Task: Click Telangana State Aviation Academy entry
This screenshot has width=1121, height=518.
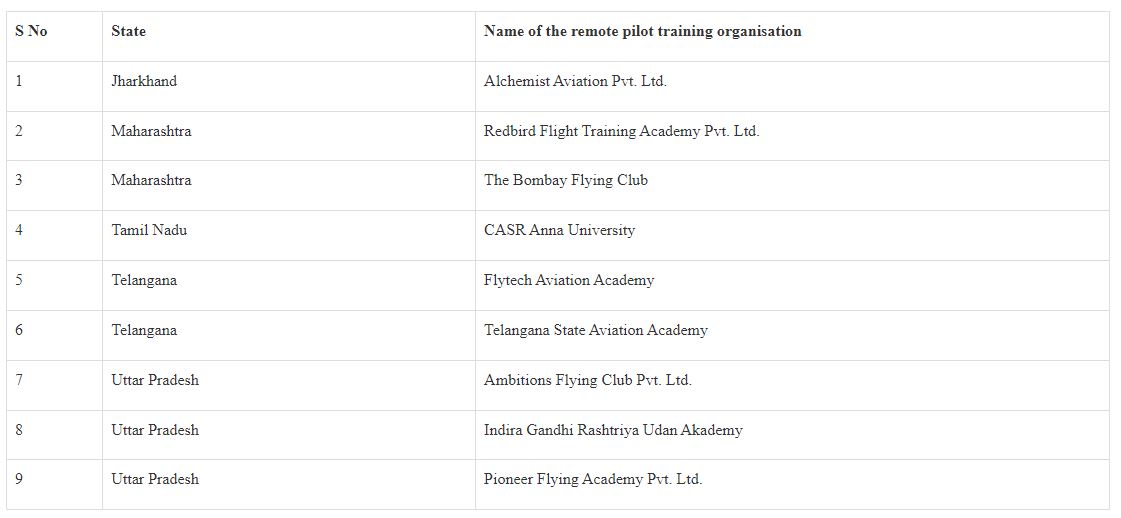Action: coord(596,330)
